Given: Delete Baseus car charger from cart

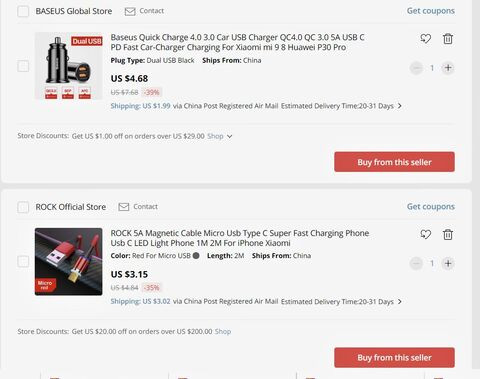Looking at the screenshot, I should (448, 39).
